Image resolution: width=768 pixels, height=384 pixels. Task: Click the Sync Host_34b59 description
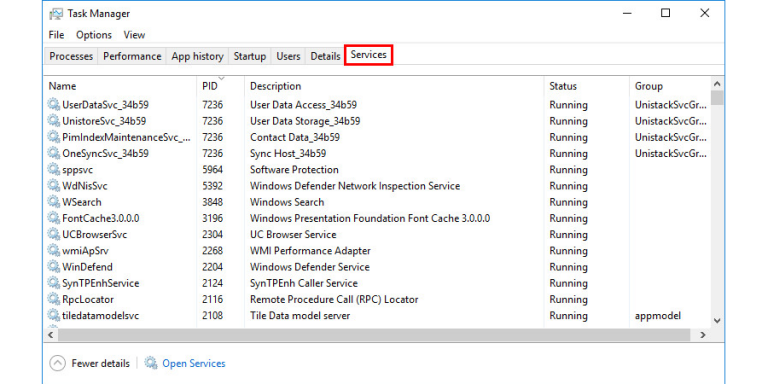pyautogui.click(x=288, y=153)
